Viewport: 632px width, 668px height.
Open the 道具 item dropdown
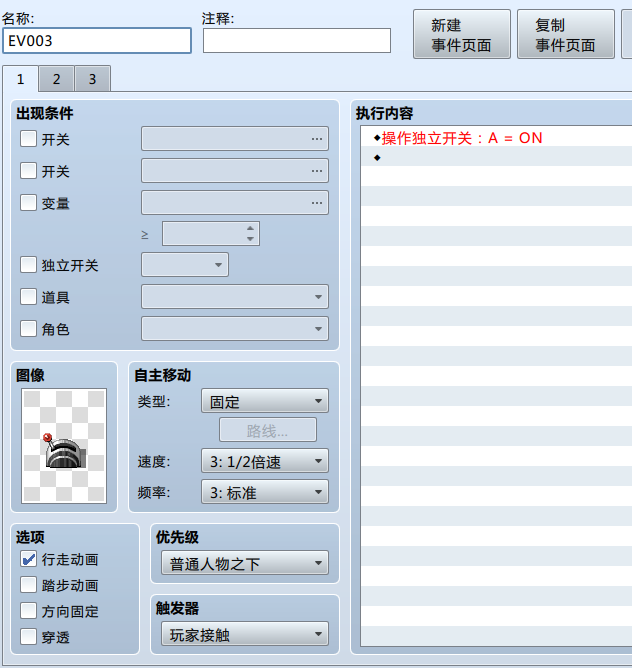click(x=235, y=297)
